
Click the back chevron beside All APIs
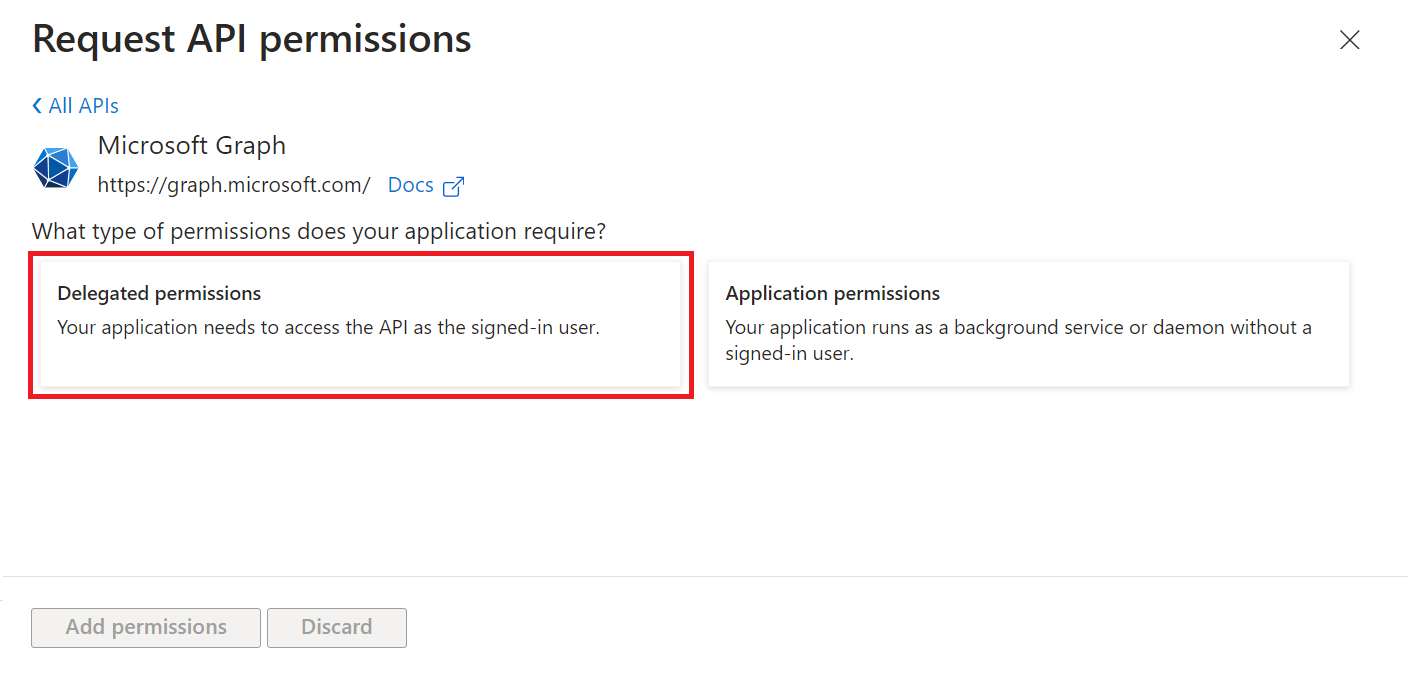tap(37, 106)
